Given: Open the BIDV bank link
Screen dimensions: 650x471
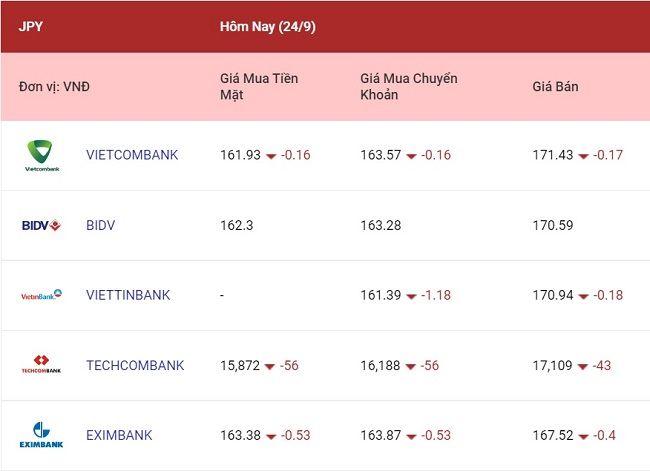Looking at the screenshot, I should (101, 225).
